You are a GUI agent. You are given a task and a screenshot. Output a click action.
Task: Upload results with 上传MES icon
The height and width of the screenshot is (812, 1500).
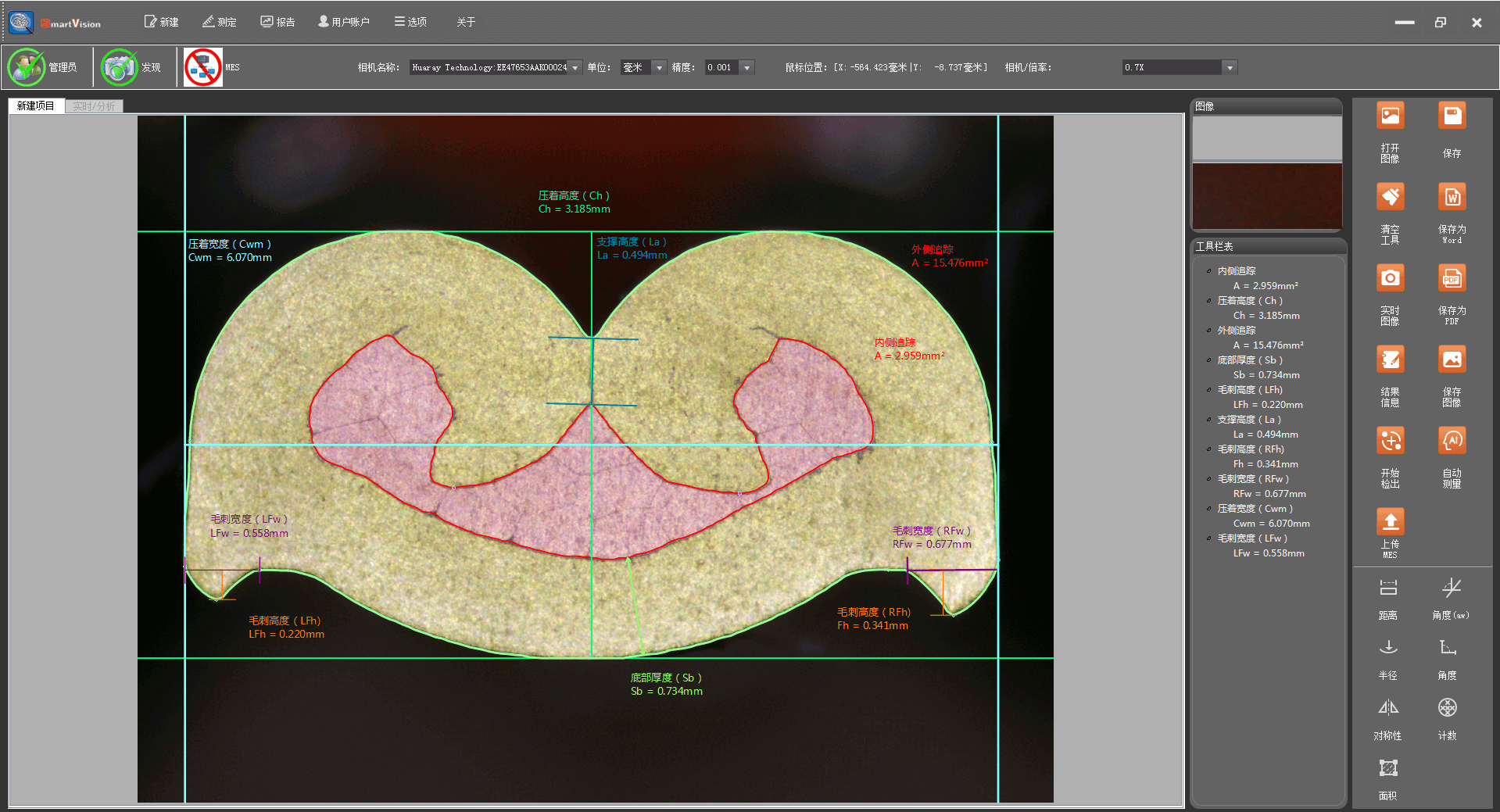coord(1390,522)
